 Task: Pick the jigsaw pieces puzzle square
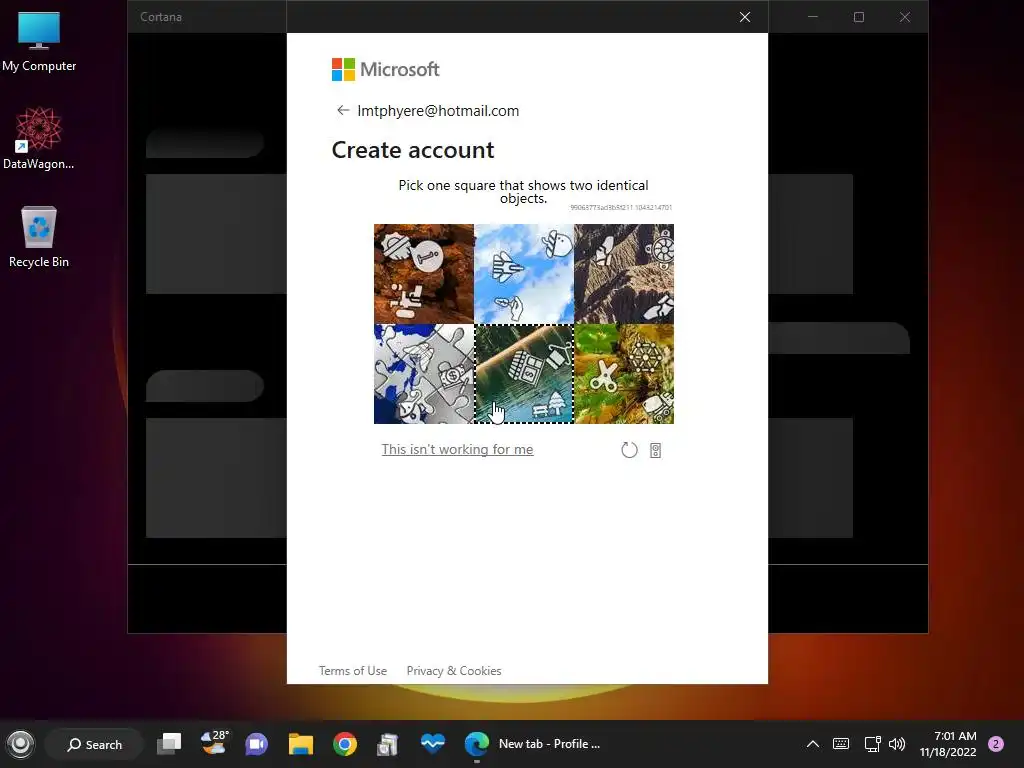[x=424, y=374]
